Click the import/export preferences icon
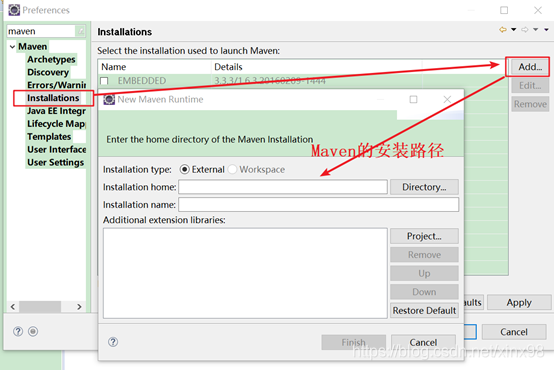 point(33,331)
